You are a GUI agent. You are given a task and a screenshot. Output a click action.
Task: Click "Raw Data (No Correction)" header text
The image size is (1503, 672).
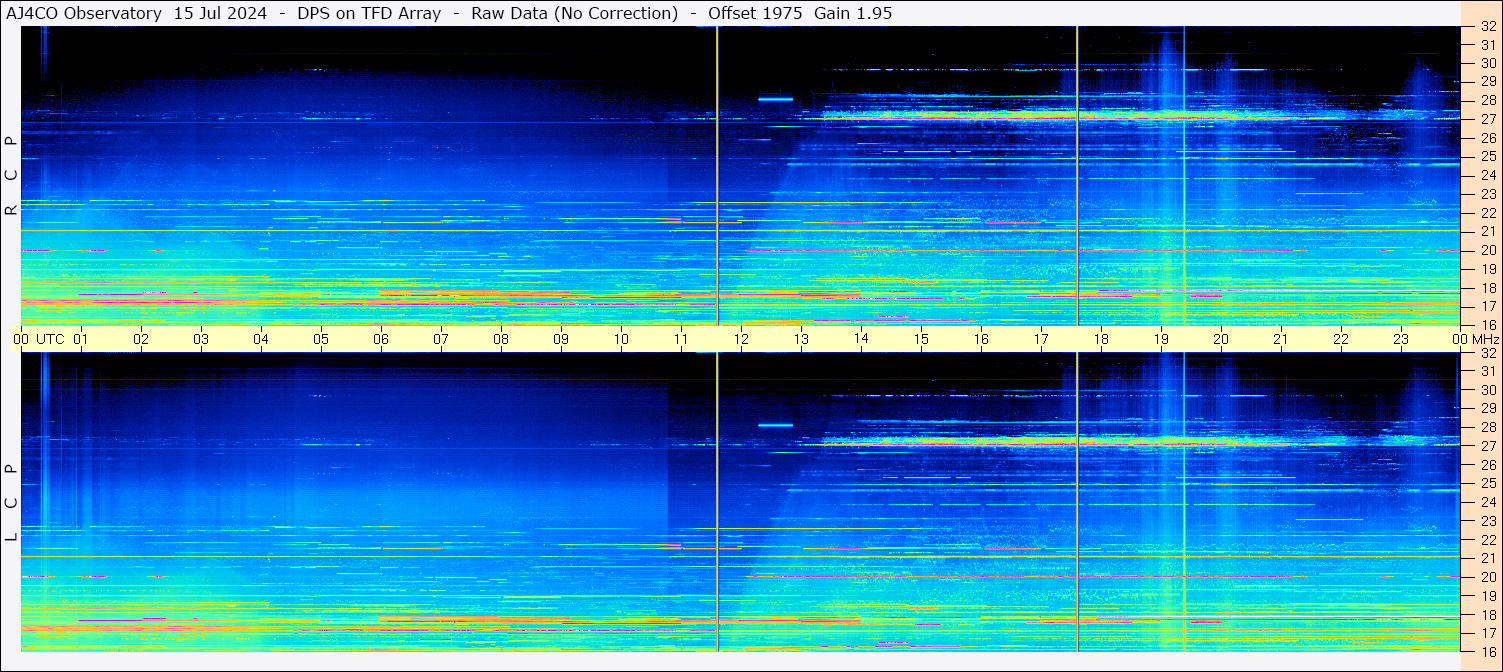pyautogui.click(x=575, y=13)
